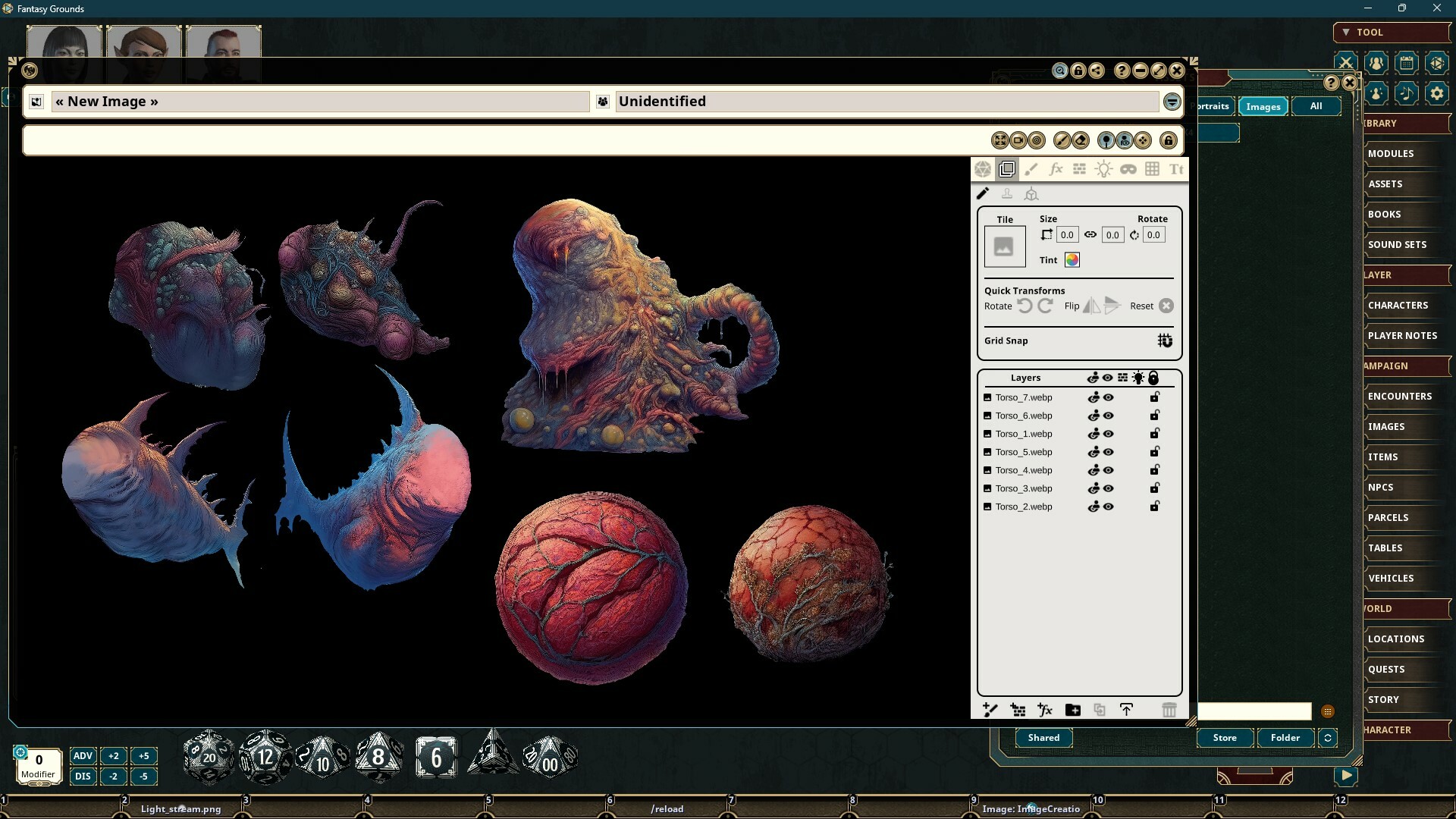Open the ASSETS sidebar entry
Screen dimensions: 1456x819
pyautogui.click(x=1385, y=184)
